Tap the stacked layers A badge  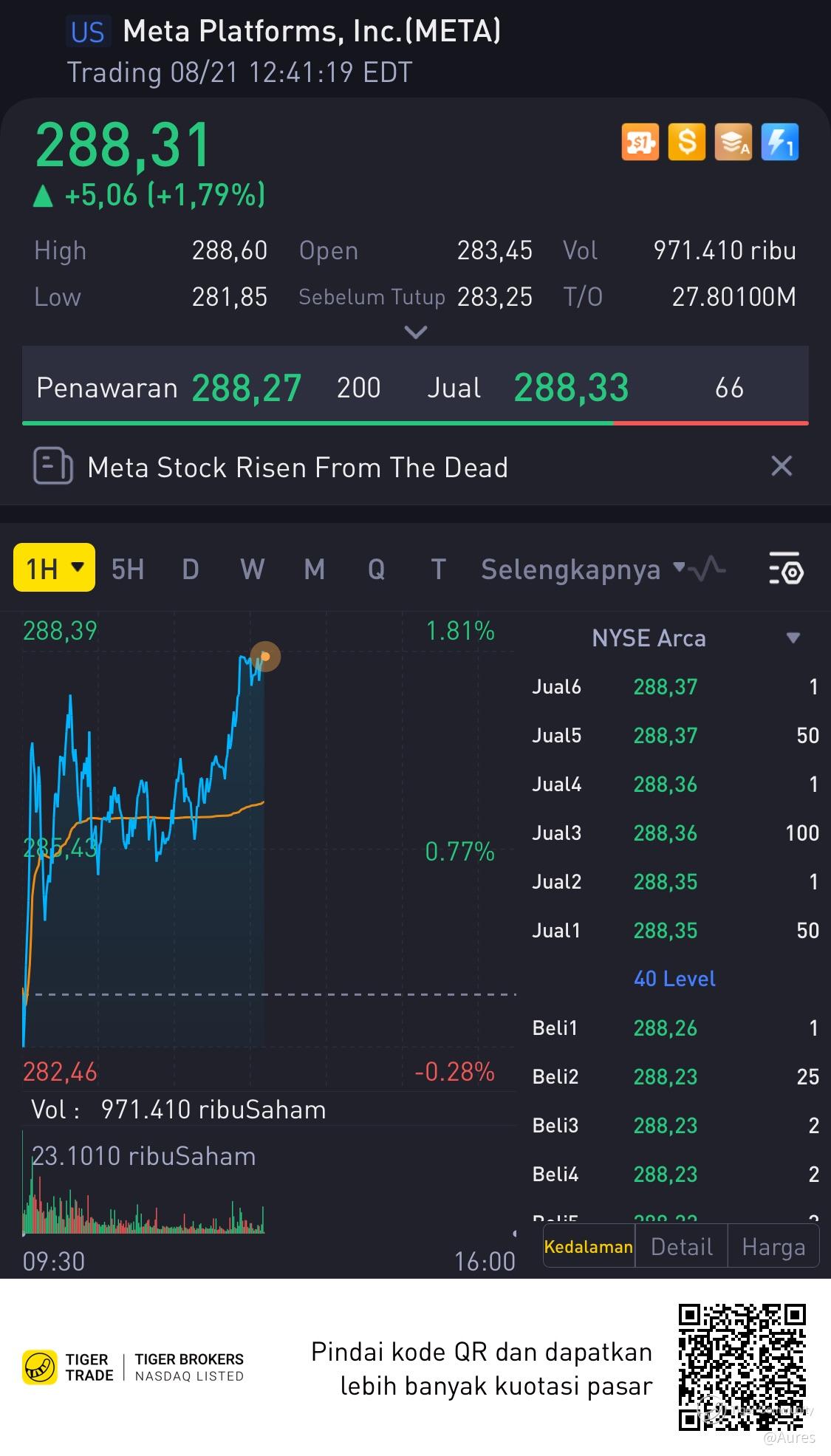(733, 142)
